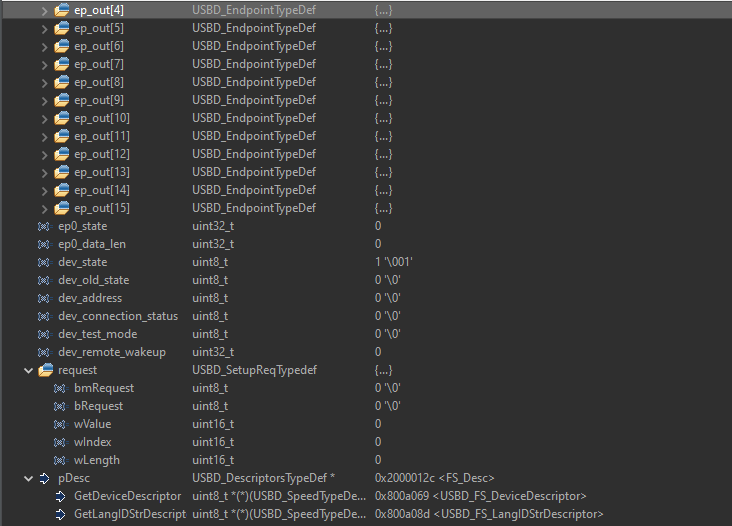Click the ep_out[4] struct icon

[x=62, y=10]
